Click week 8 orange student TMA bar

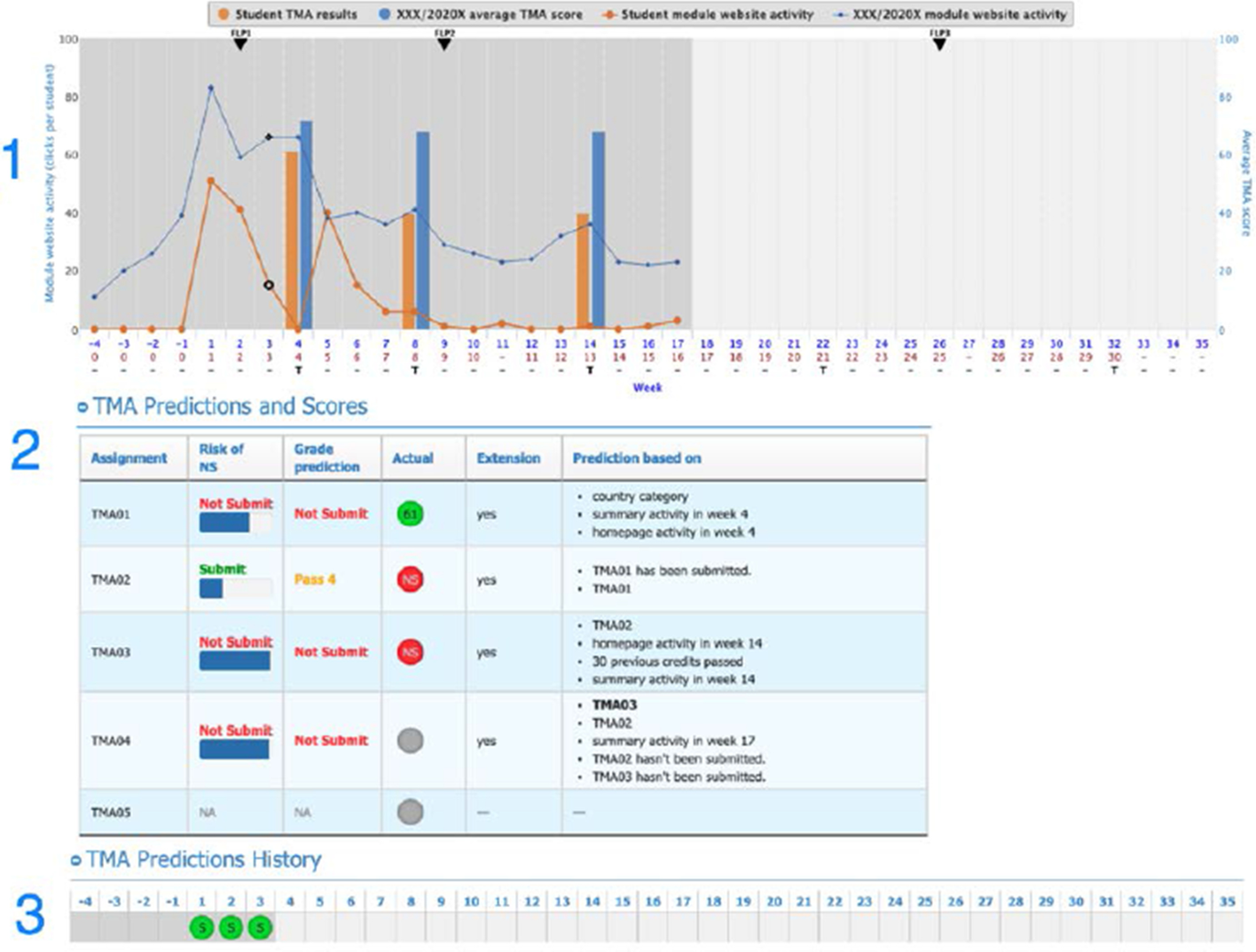point(408,271)
